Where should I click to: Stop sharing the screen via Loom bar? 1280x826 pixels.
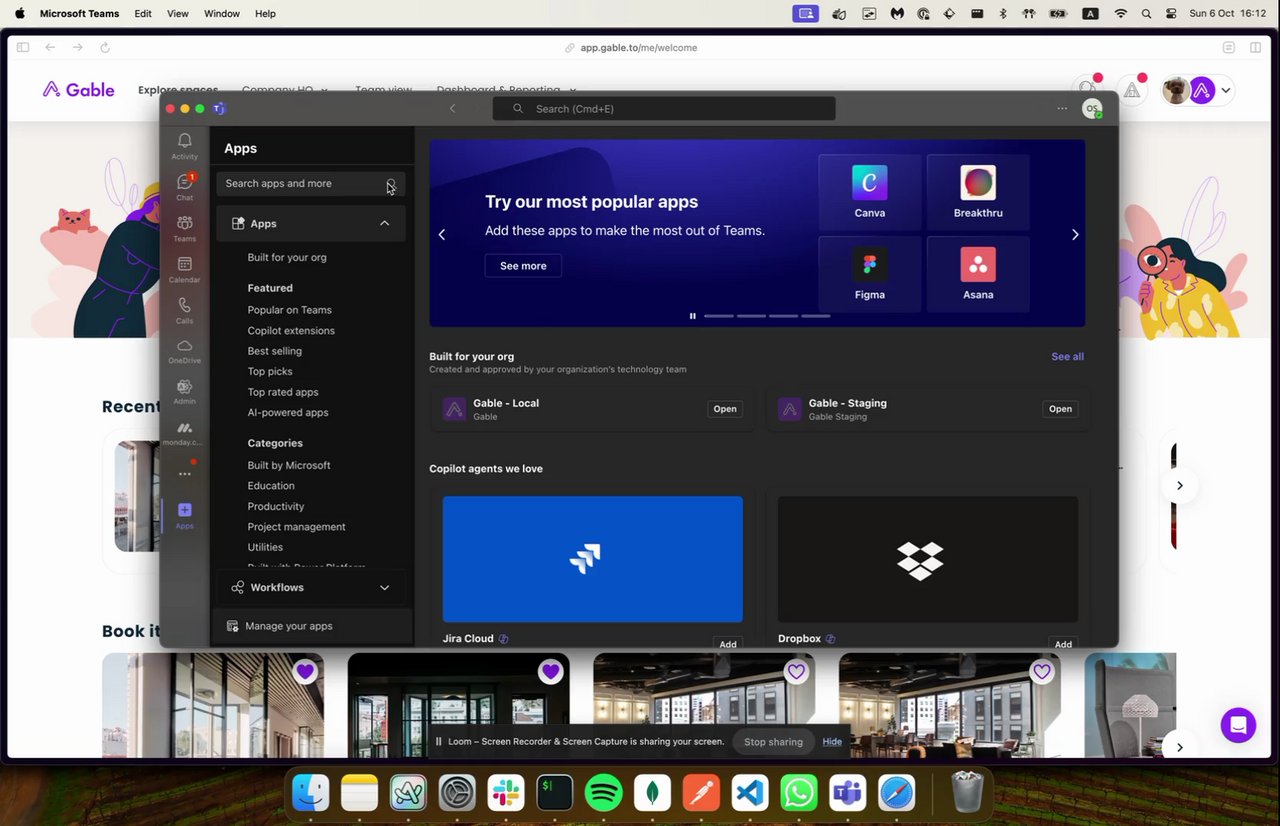pyautogui.click(x=773, y=742)
